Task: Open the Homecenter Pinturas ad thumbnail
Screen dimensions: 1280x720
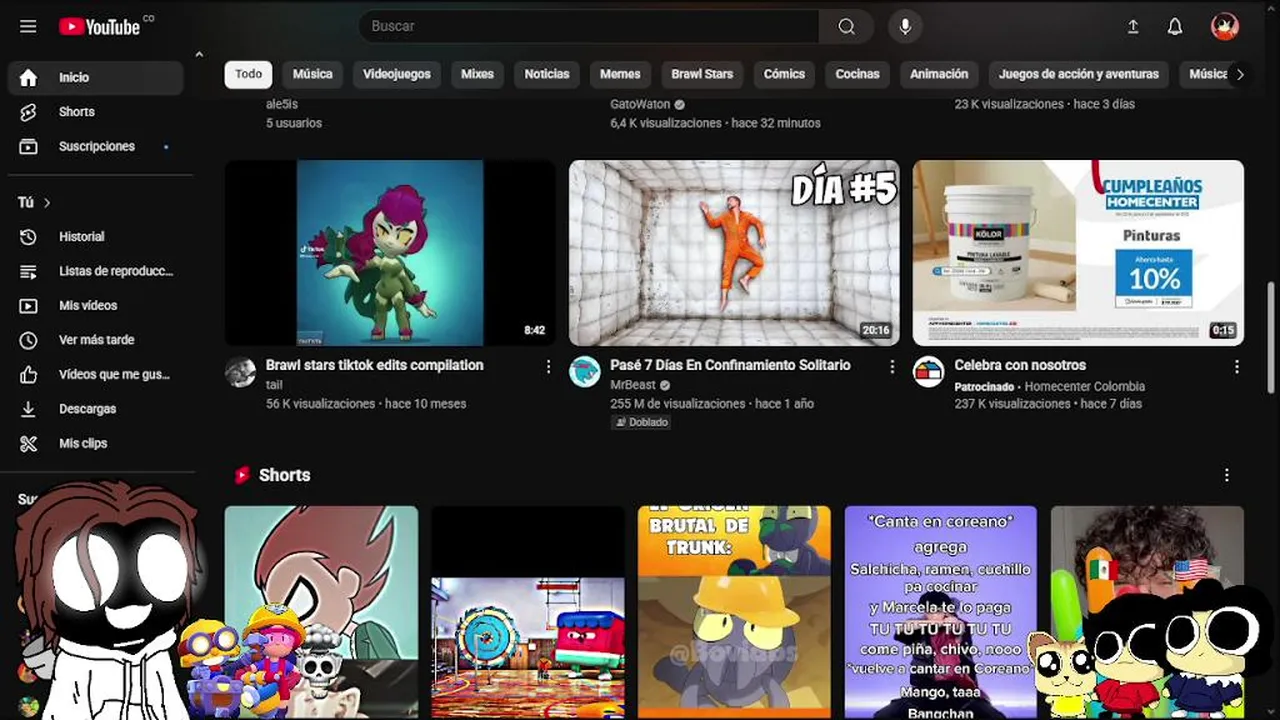Action: click(x=1078, y=253)
